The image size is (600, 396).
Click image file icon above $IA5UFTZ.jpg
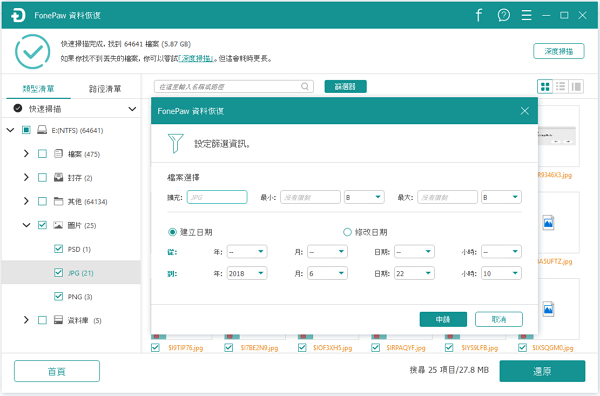[x=548, y=223]
